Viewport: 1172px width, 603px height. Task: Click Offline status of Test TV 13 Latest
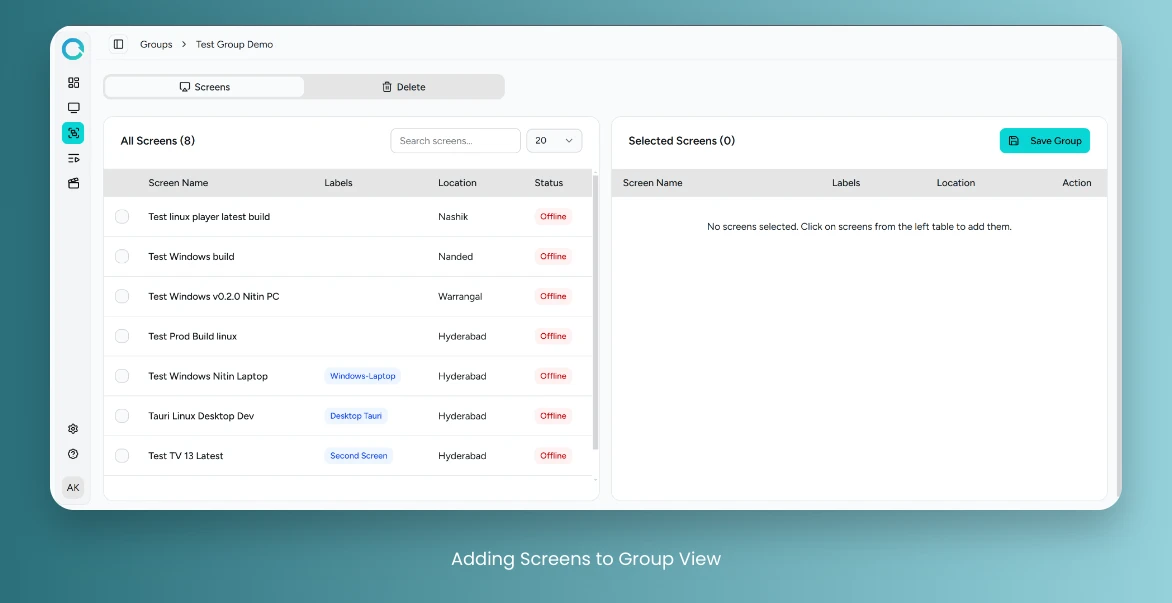click(553, 456)
